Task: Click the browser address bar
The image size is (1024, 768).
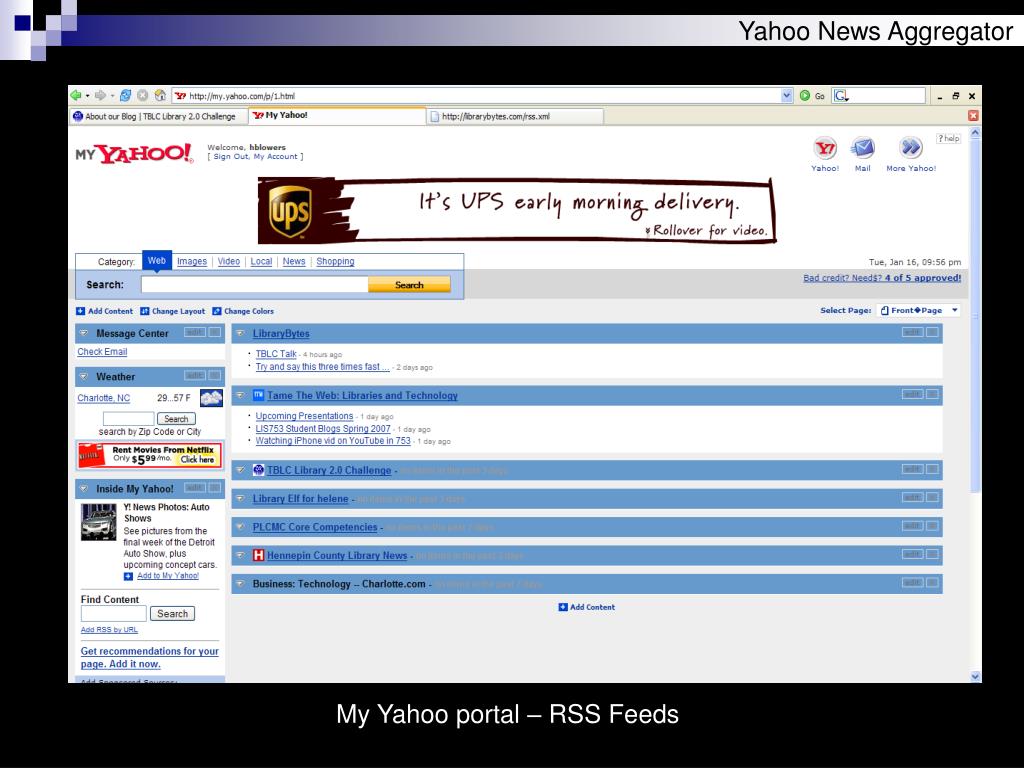Action: click(x=477, y=95)
